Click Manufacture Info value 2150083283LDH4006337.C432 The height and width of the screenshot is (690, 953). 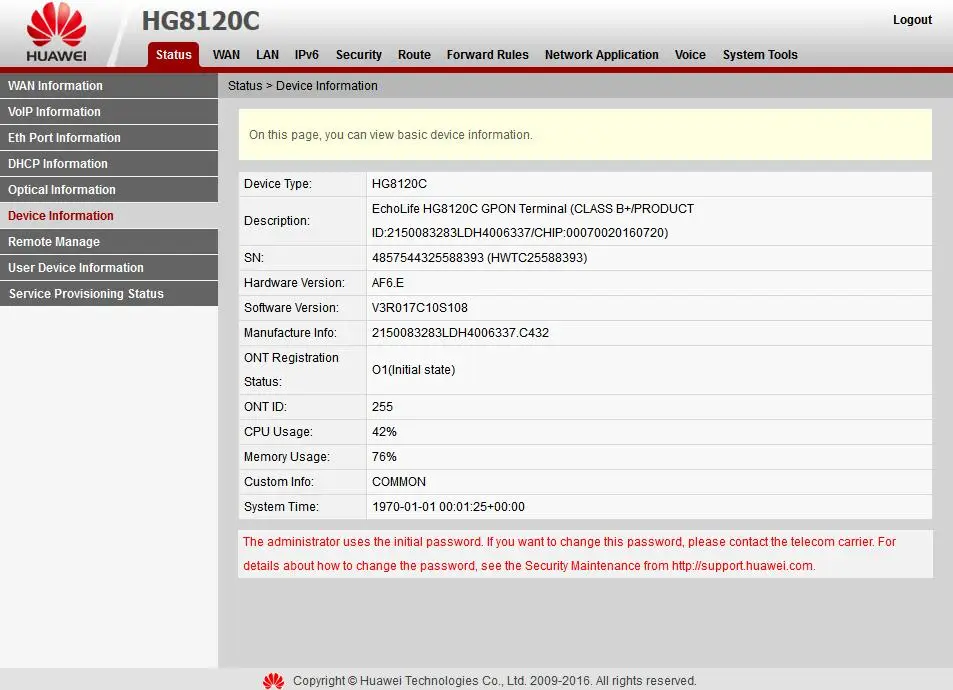460,333
